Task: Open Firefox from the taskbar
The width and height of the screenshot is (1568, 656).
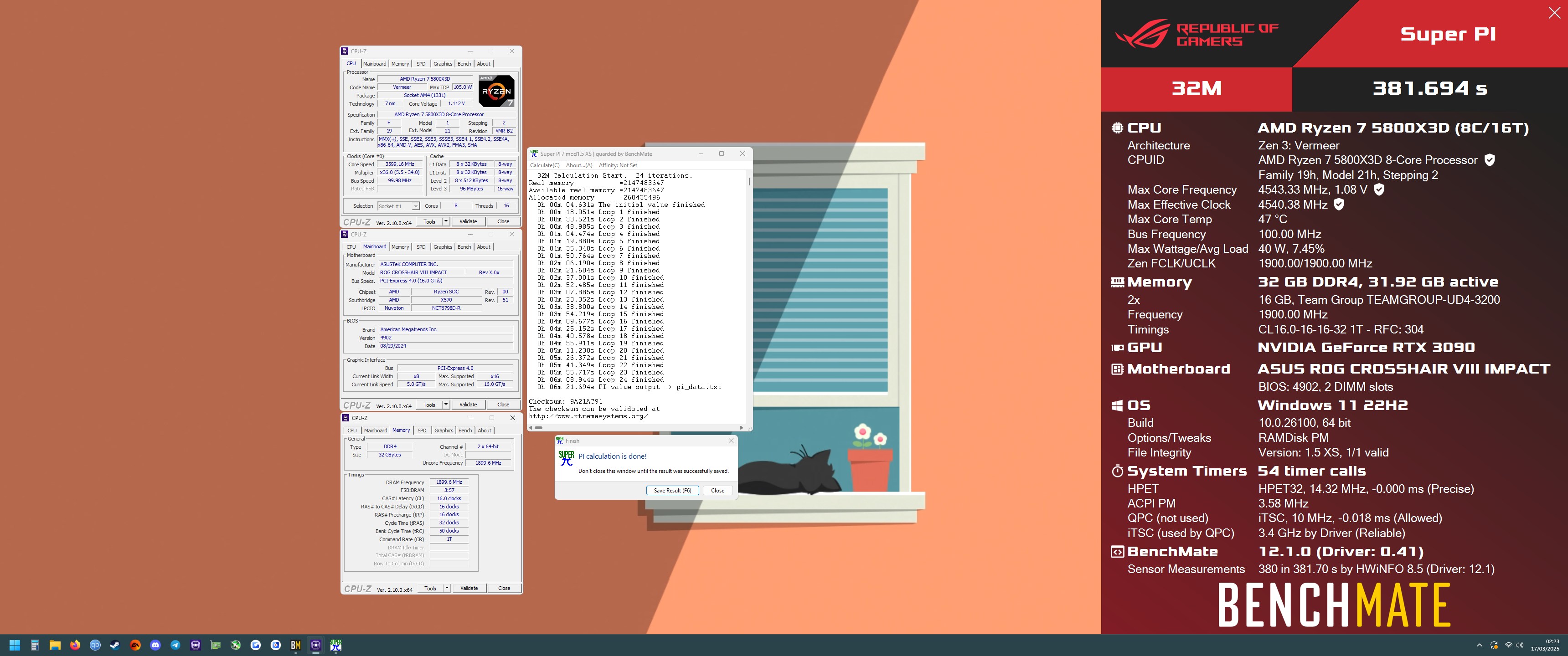Action: (76, 645)
